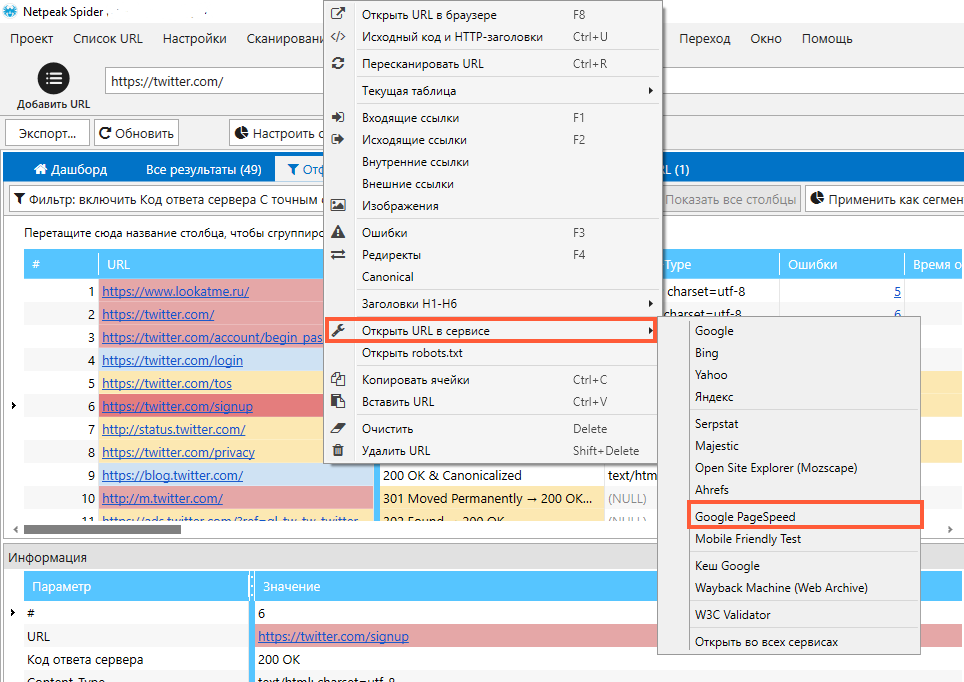Click the Show all columns button
Image resolution: width=964 pixels, height=682 pixels.
[x=730, y=199]
